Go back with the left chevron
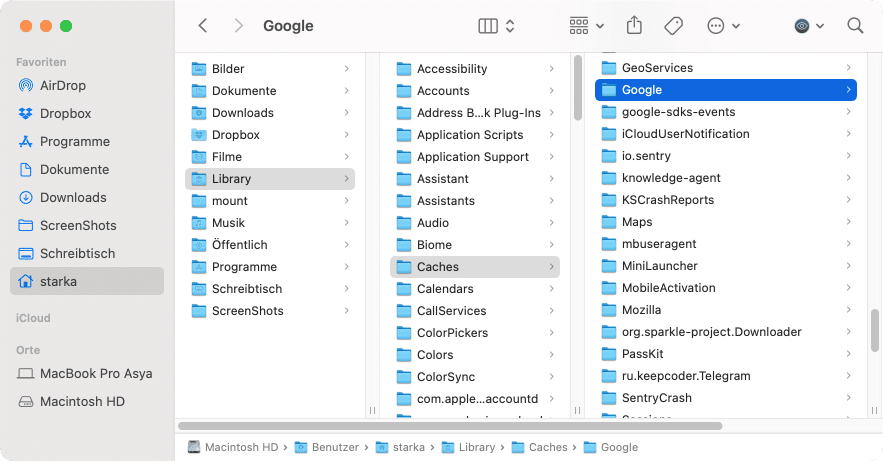883x461 pixels. click(x=203, y=26)
